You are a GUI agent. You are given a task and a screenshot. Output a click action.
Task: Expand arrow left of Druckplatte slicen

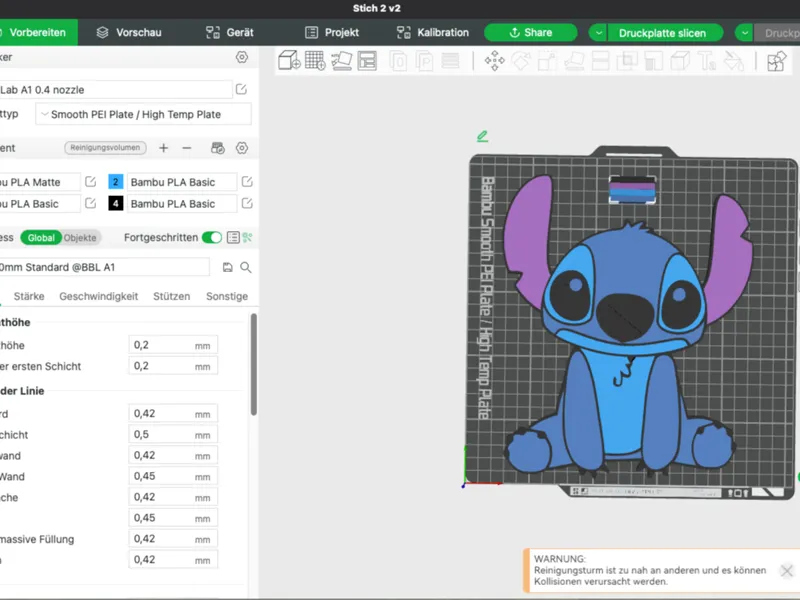(x=598, y=33)
